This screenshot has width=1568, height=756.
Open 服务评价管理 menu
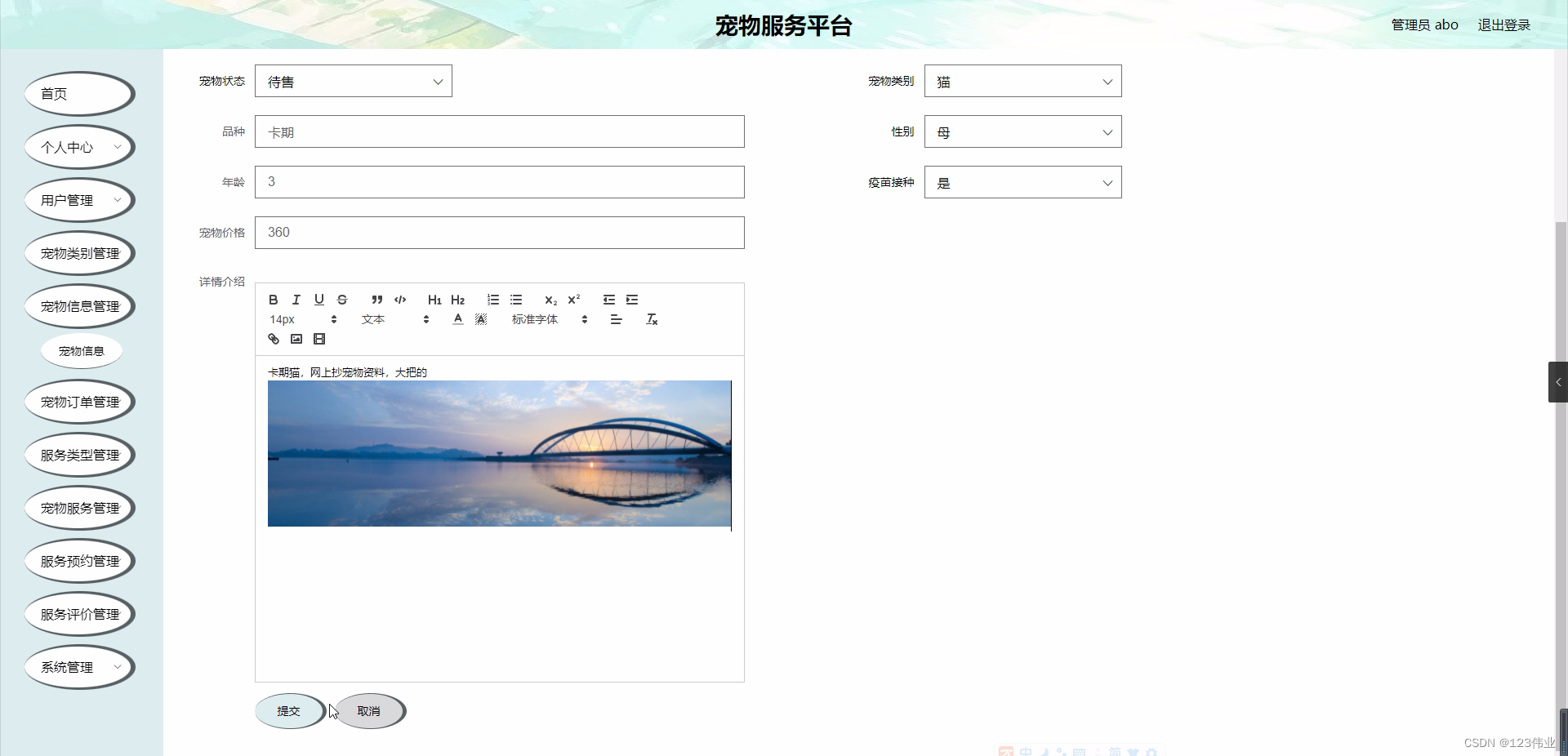point(79,614)
